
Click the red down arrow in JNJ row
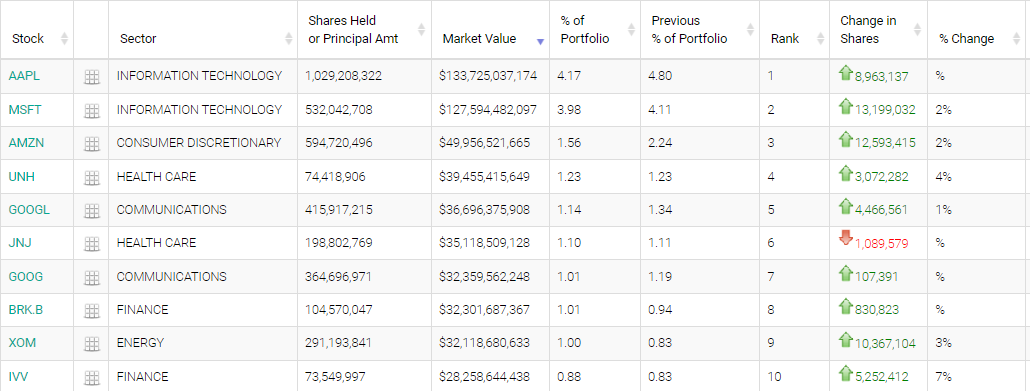click(846, 239)
